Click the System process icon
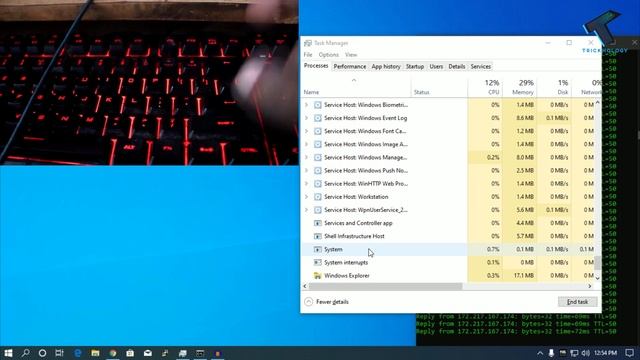The image size is (640, 360). point(318,249)
